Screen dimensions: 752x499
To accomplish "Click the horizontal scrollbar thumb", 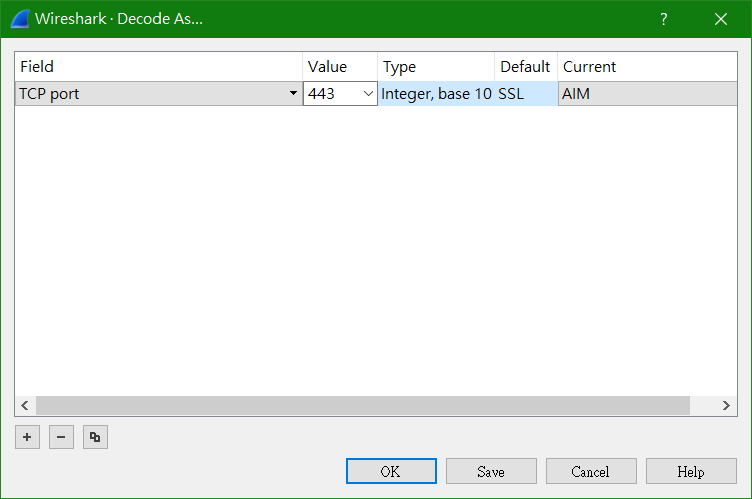I will click(x=363, y=405).
